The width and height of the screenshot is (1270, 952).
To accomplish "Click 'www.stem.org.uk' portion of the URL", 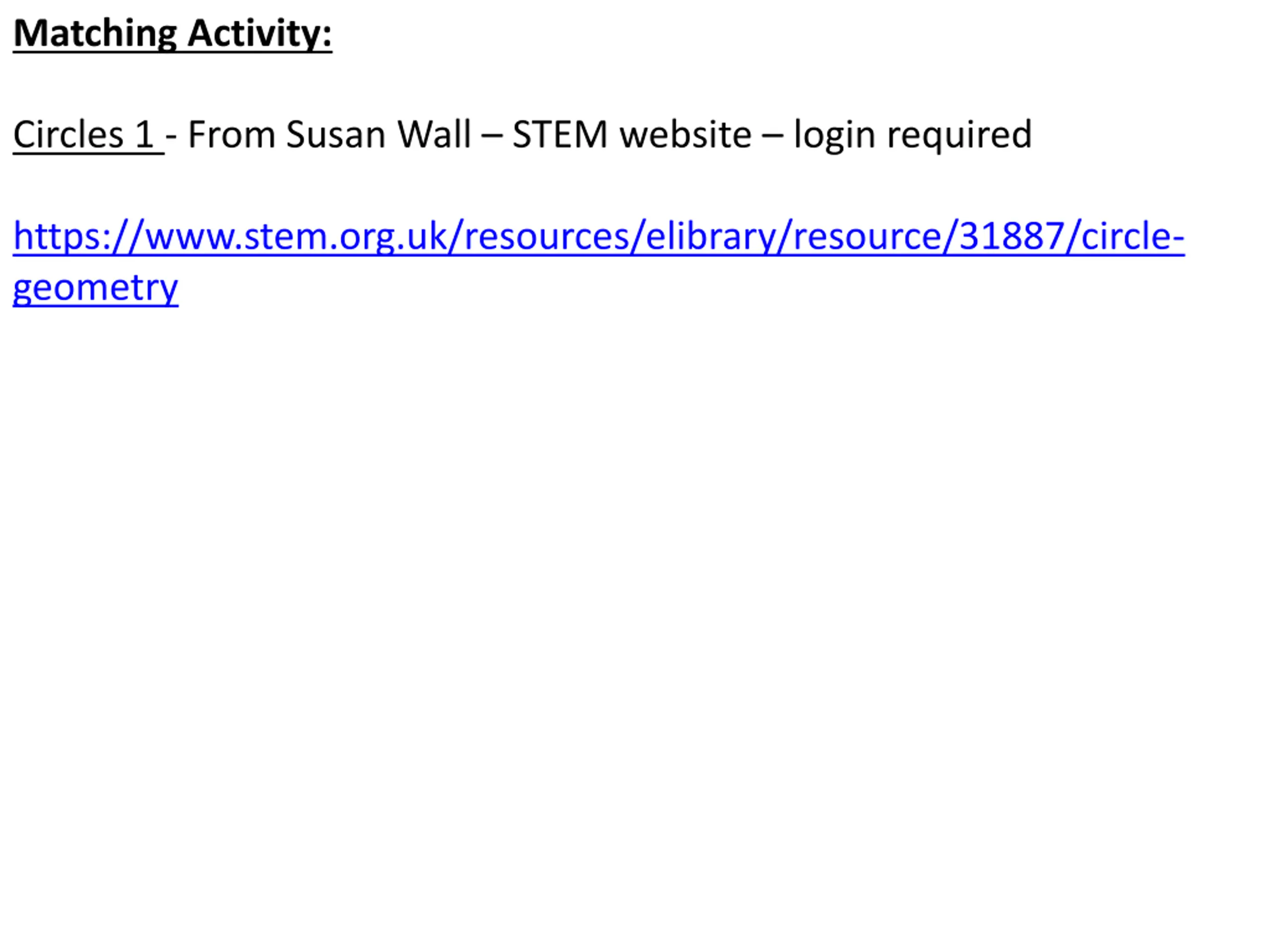I will tap(296, 237).
